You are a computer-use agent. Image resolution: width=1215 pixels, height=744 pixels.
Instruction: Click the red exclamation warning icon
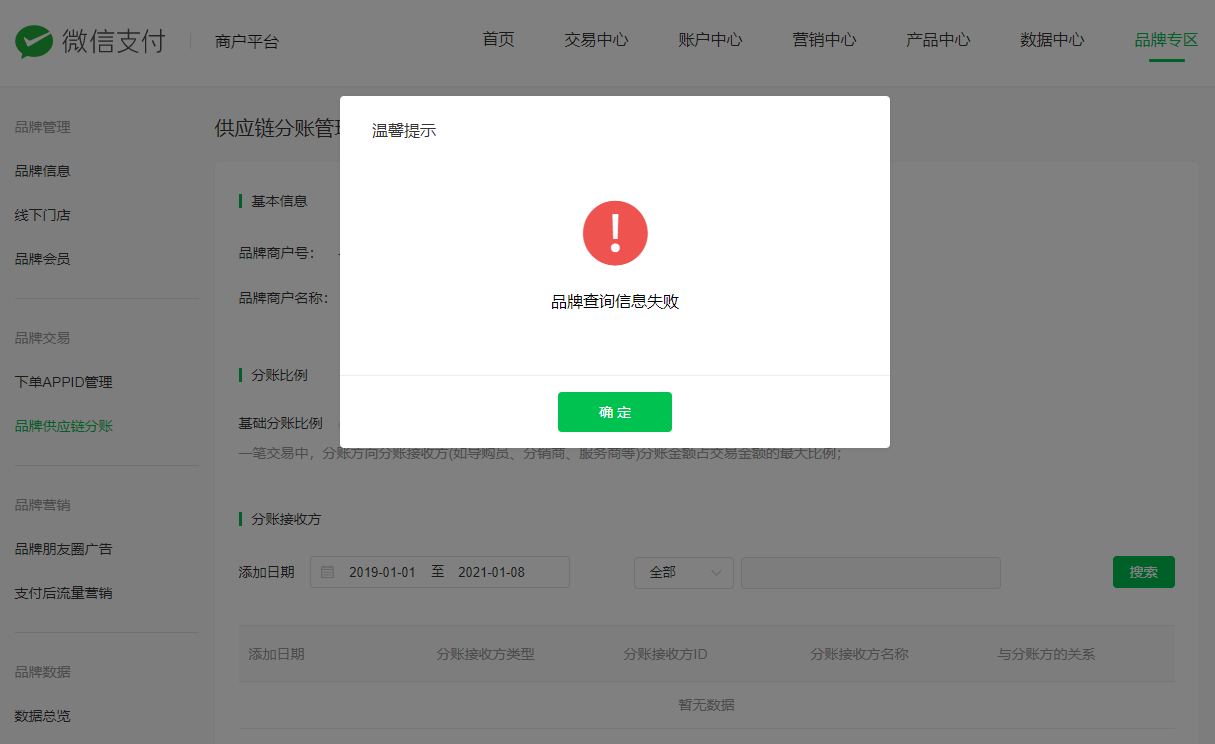pos(615,233)
